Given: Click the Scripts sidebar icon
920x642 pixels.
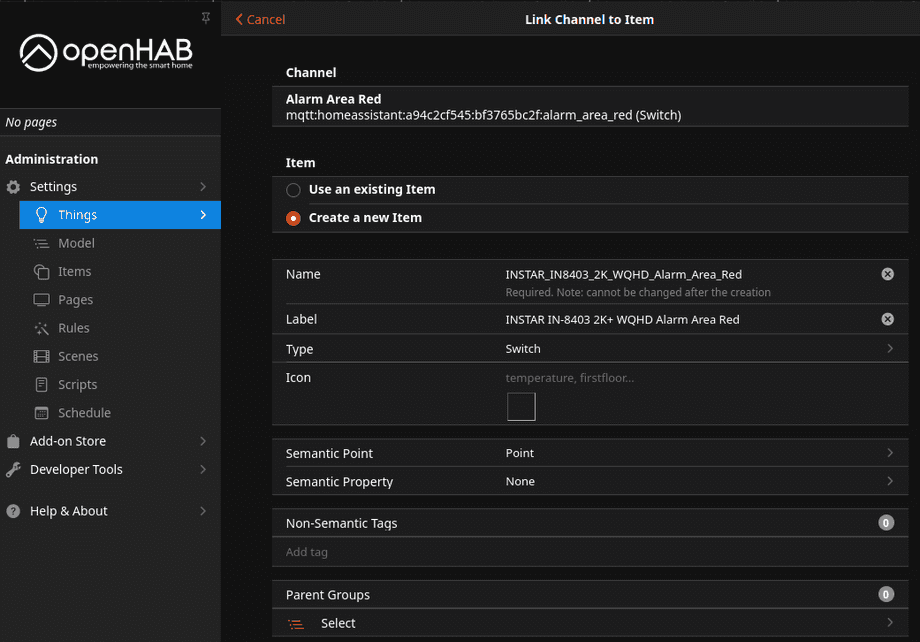Looking at the screenshot, I should point(44,384).
